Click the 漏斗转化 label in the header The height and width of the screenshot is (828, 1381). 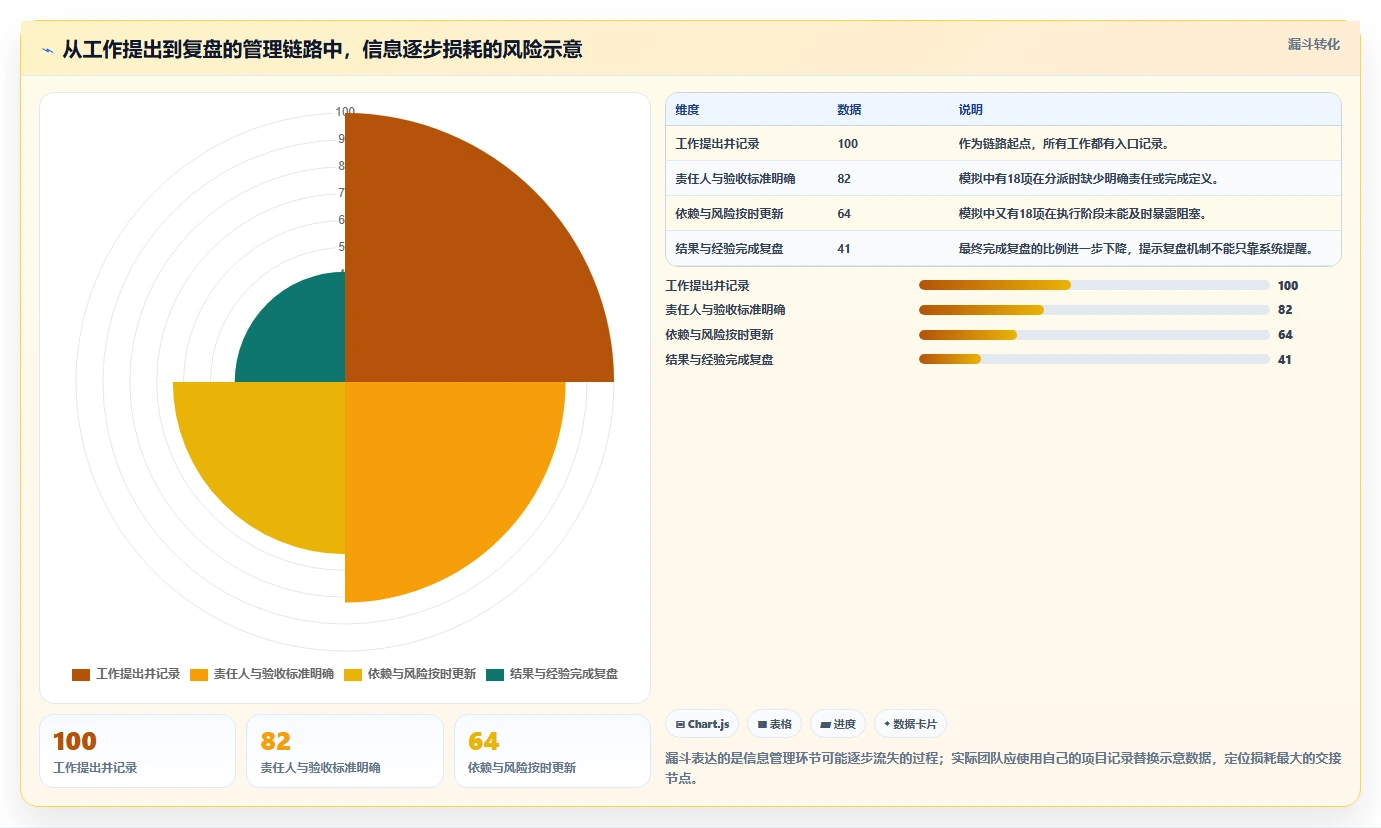[x=1313, y=45]
